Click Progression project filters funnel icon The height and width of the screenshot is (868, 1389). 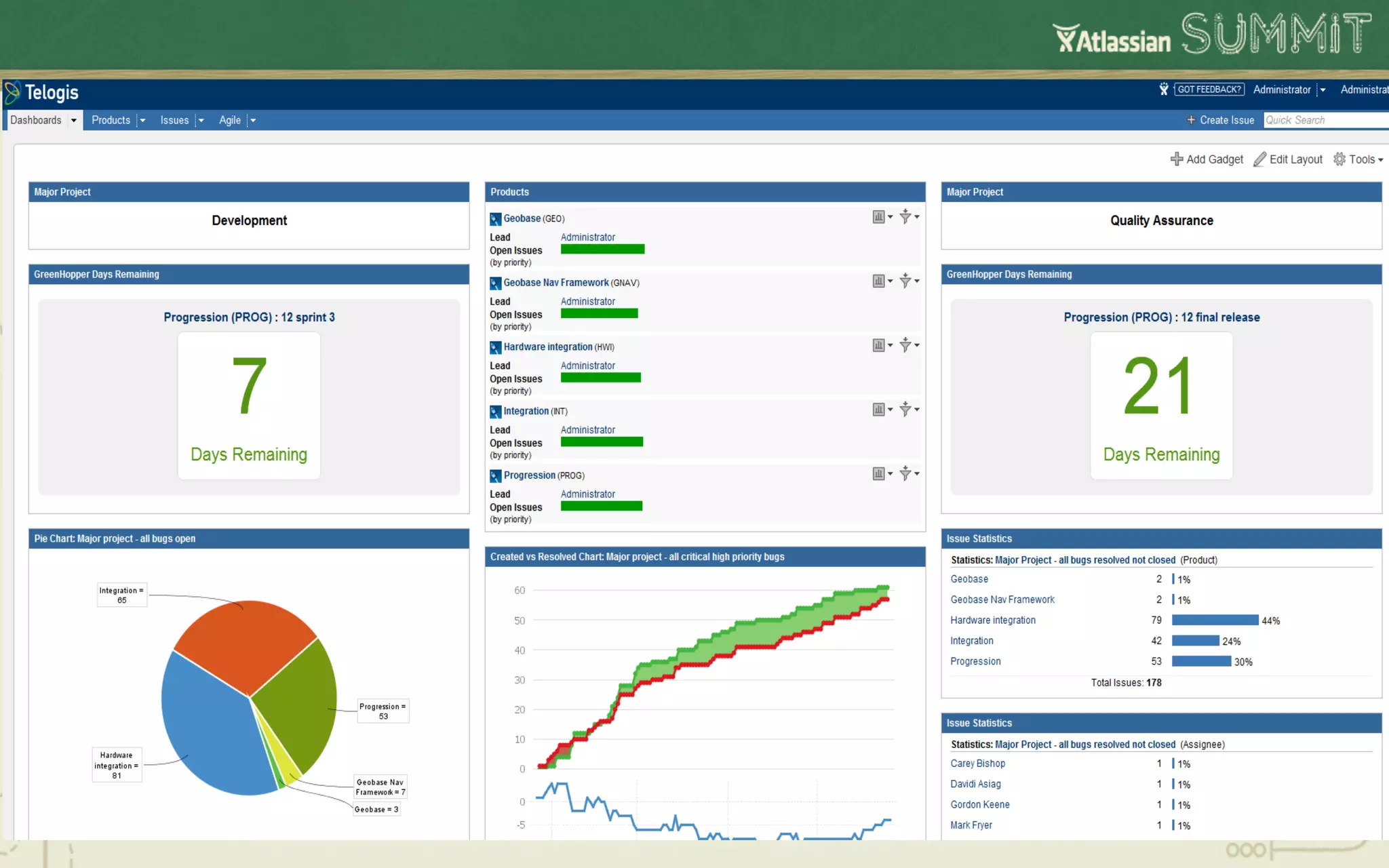(905, 473)
